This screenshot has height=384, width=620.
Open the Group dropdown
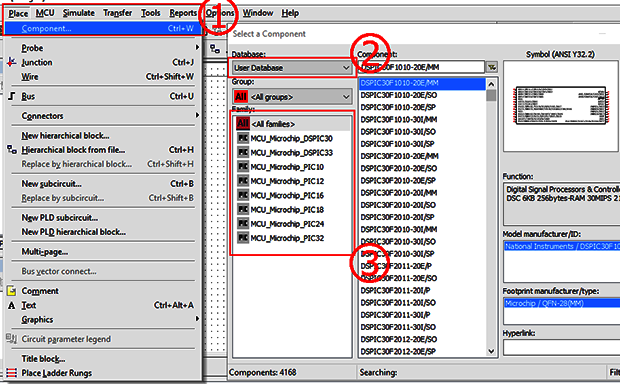click(292, 96)
